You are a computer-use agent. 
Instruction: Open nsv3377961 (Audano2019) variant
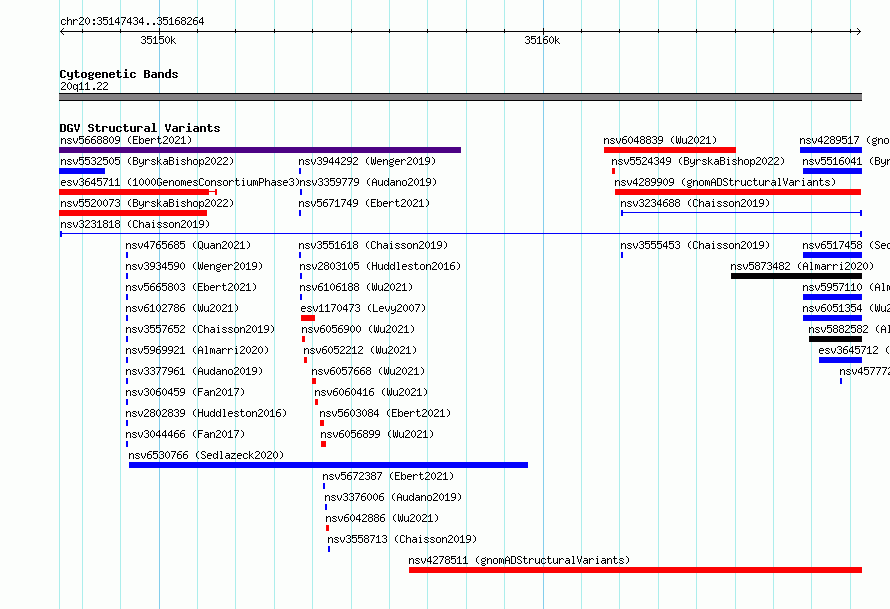pos(194,371)
